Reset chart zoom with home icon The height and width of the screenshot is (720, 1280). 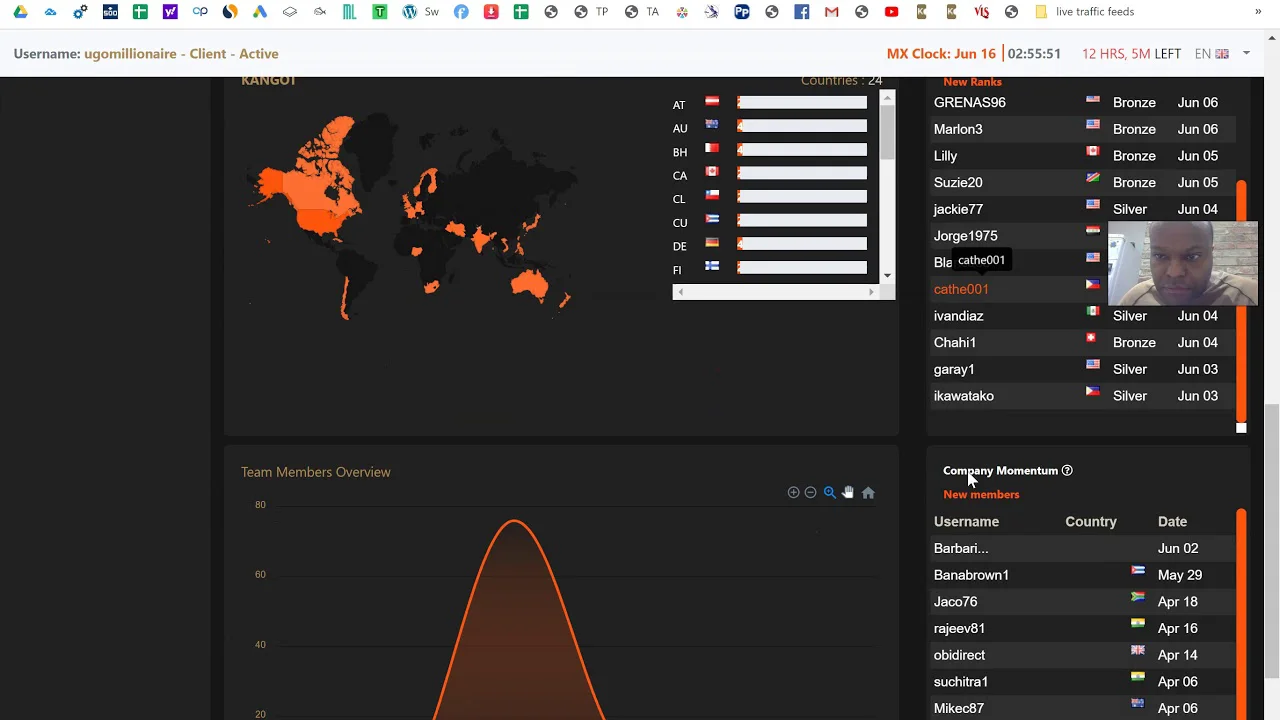[x=868, y=492]
